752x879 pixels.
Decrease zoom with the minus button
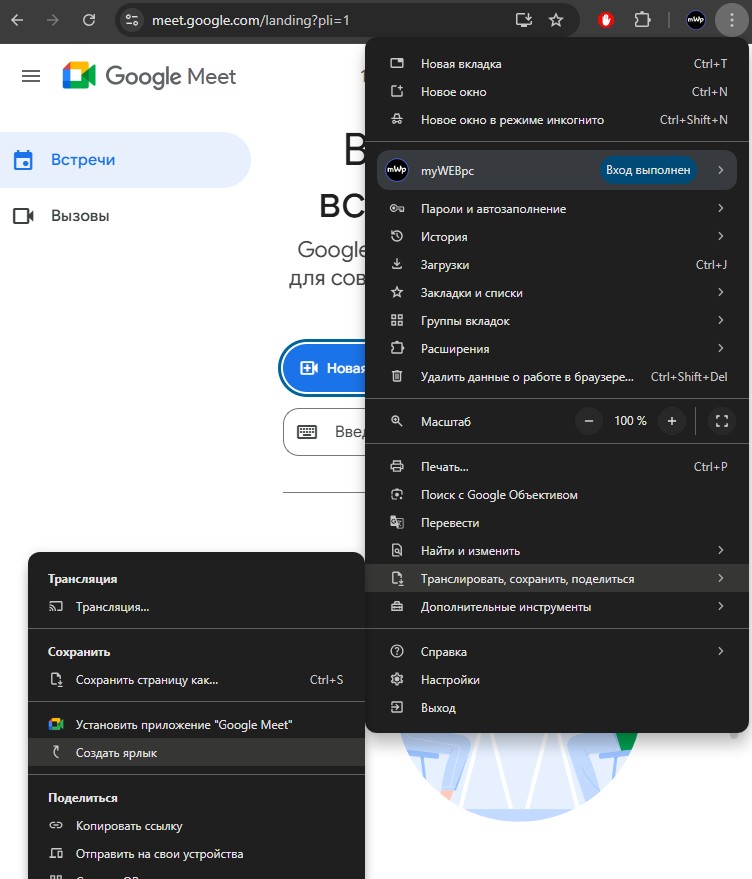click(589, 421)
